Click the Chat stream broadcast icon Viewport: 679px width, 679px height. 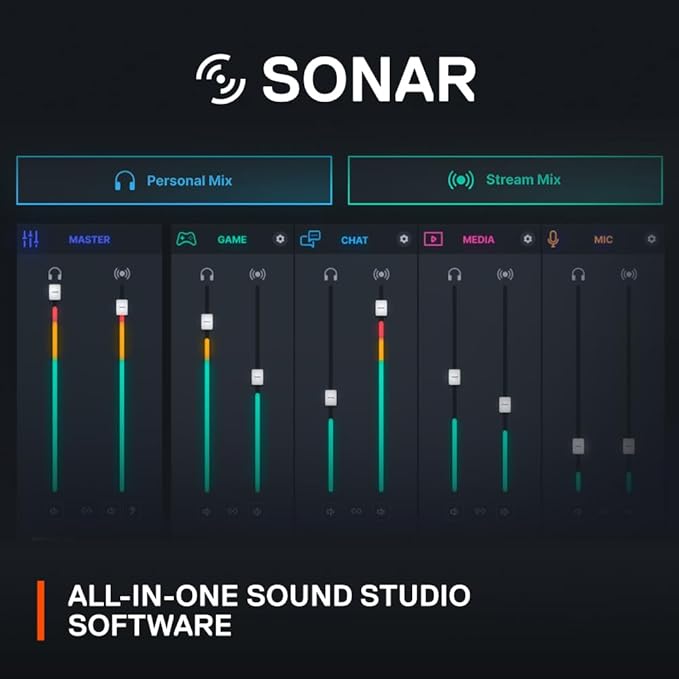pyautogui.click(x=381, y=274)
